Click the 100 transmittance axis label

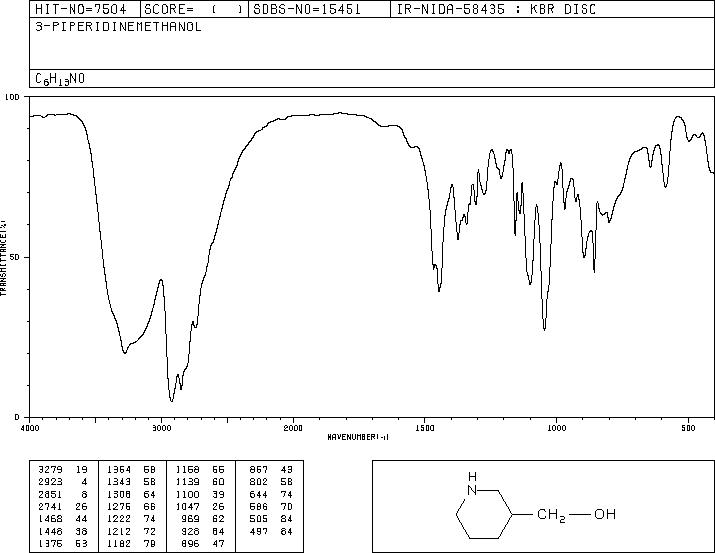click(12, 97)
